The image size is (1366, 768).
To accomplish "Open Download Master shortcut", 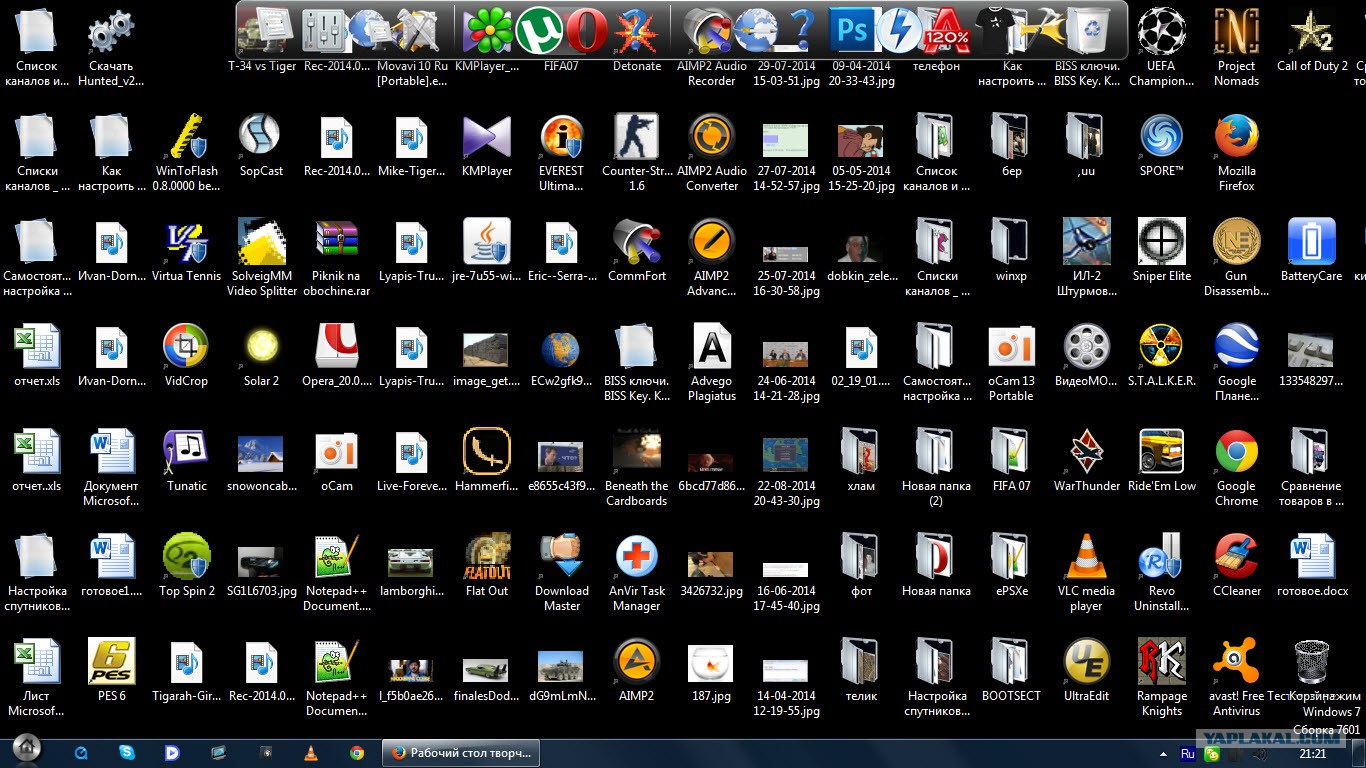I will (561, 573).
